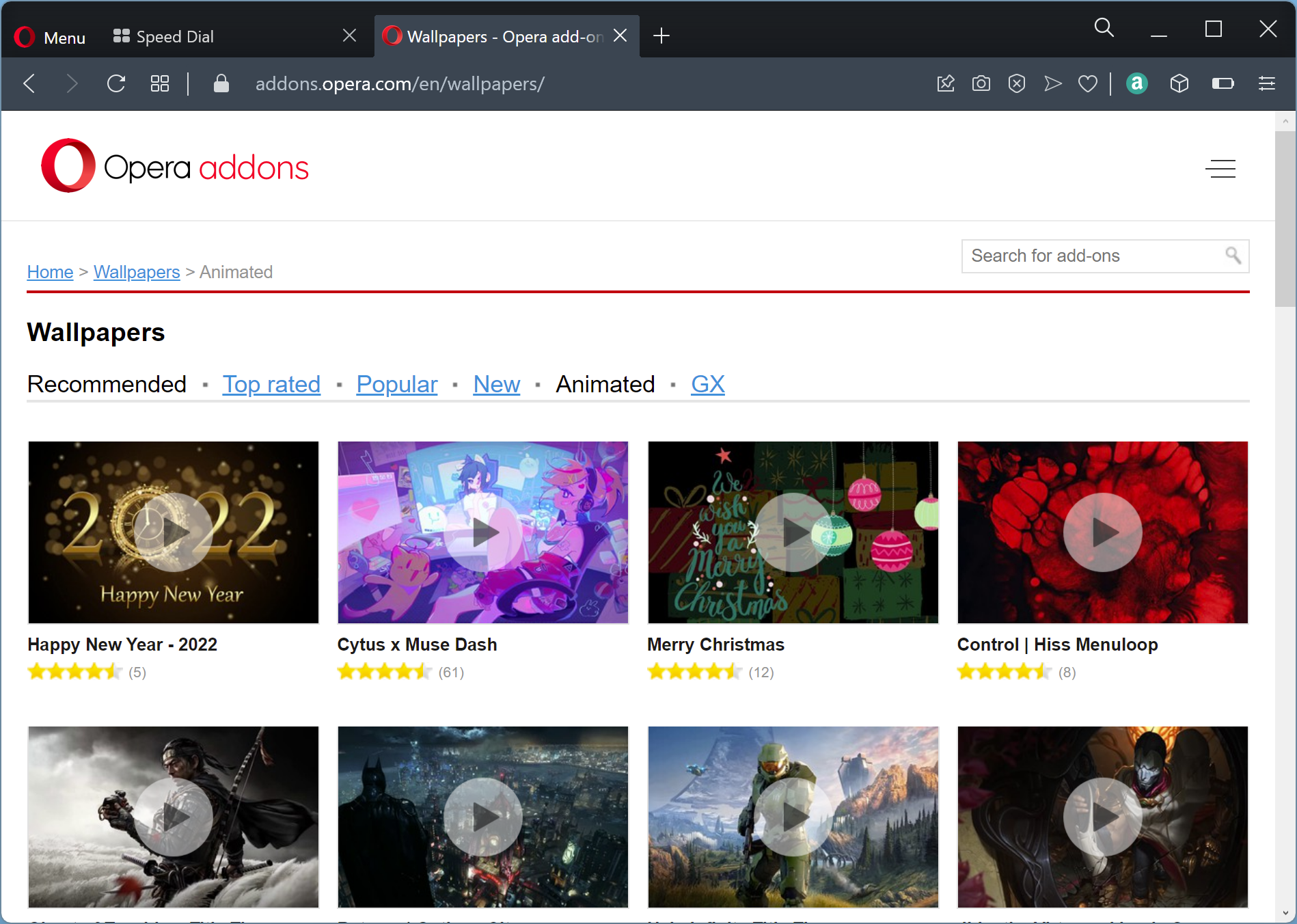Open the Opera Menu button

[x=50, y=36]
